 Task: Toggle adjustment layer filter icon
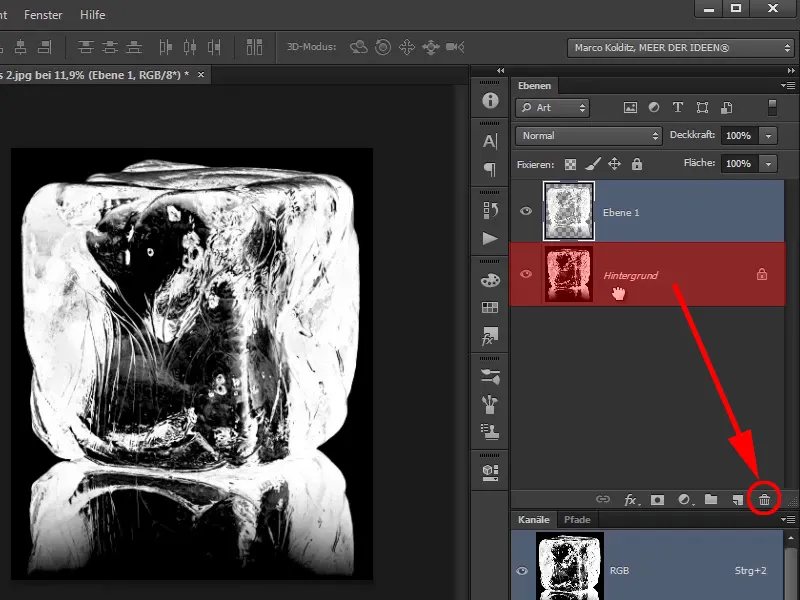654,107
